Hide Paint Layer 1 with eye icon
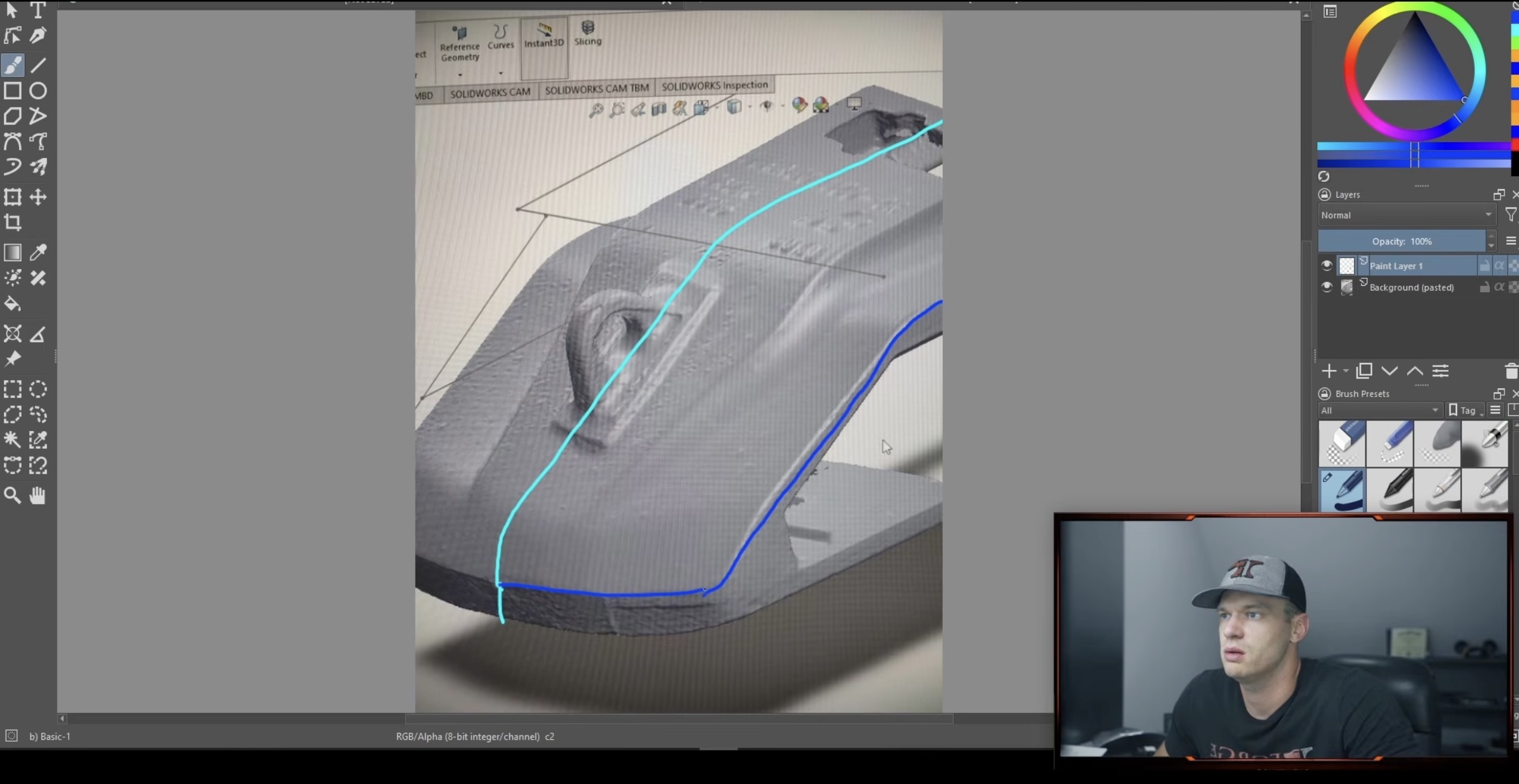Viewport: 1519px width, 784px height. [1327, 266]
